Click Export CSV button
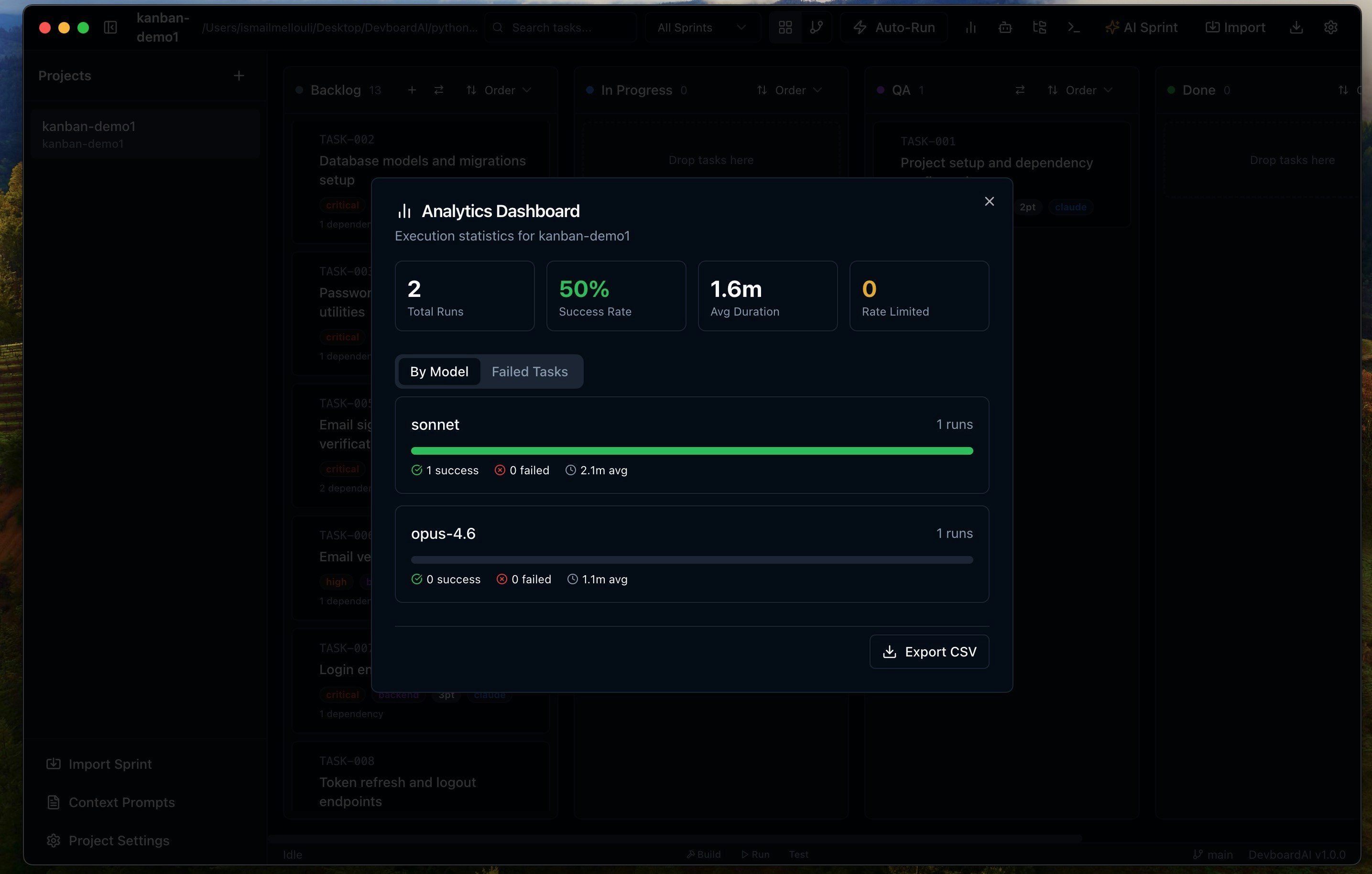The height and width of the screenshot is (874, 1372). click(x=929, y=651)
